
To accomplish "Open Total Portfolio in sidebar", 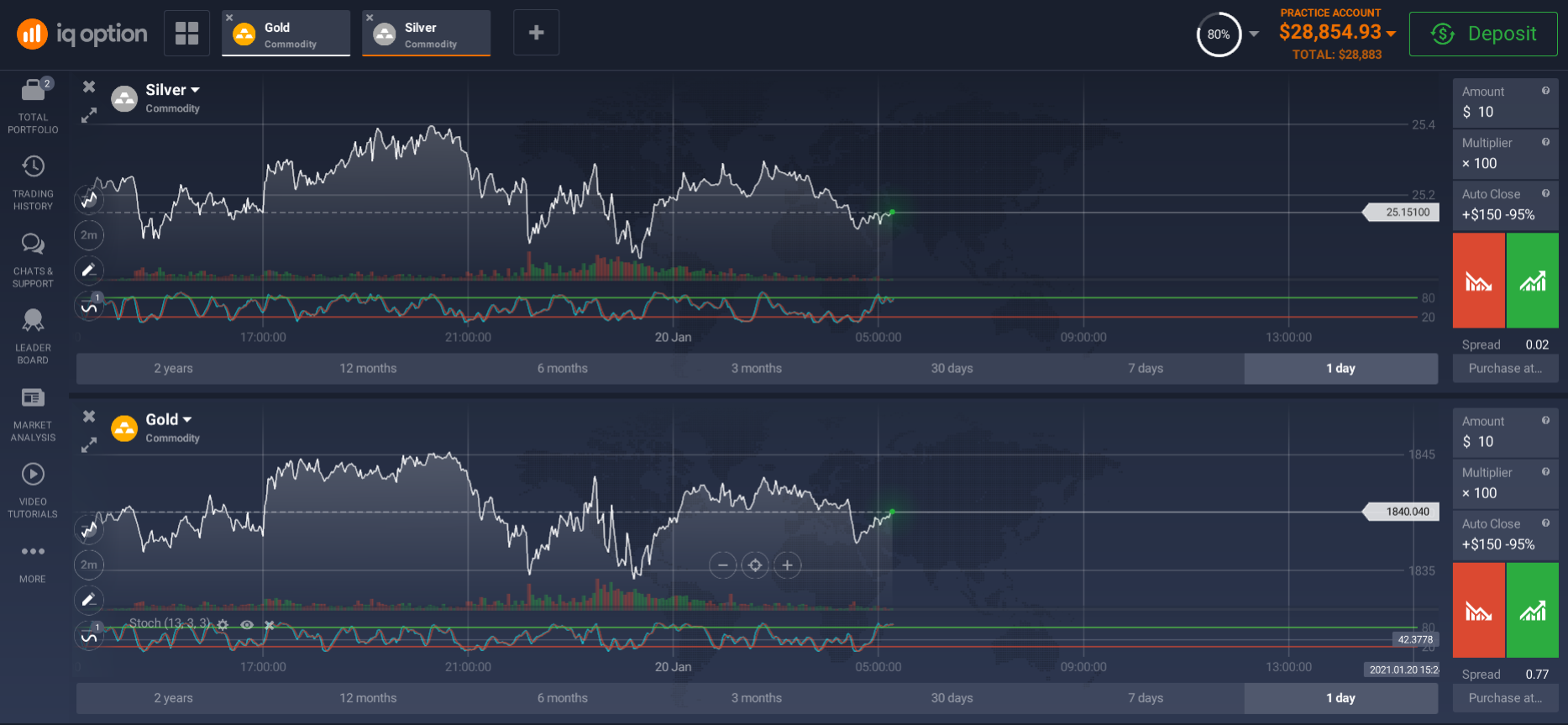I will [33, 106].
